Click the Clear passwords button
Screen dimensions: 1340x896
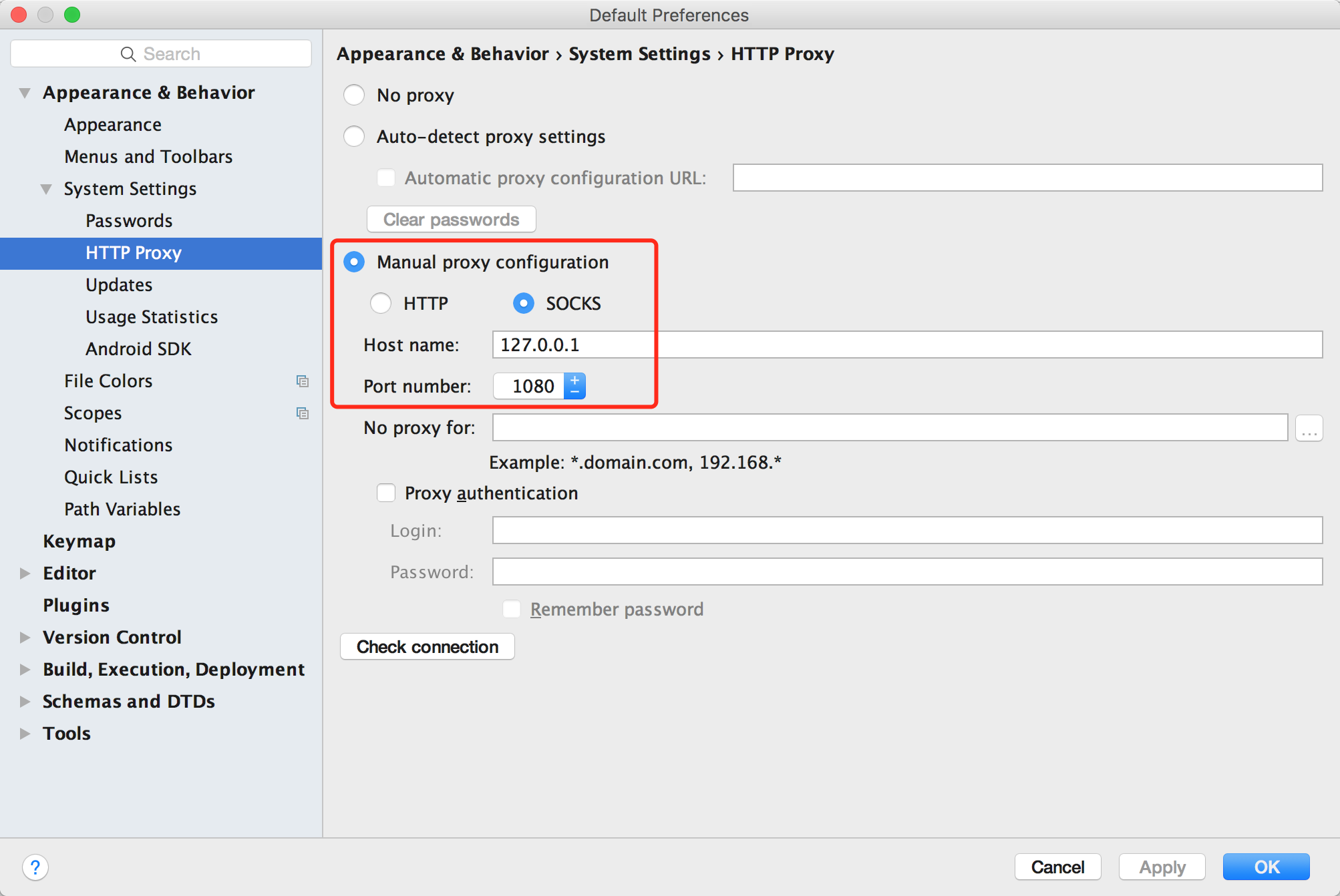point(452,219)
